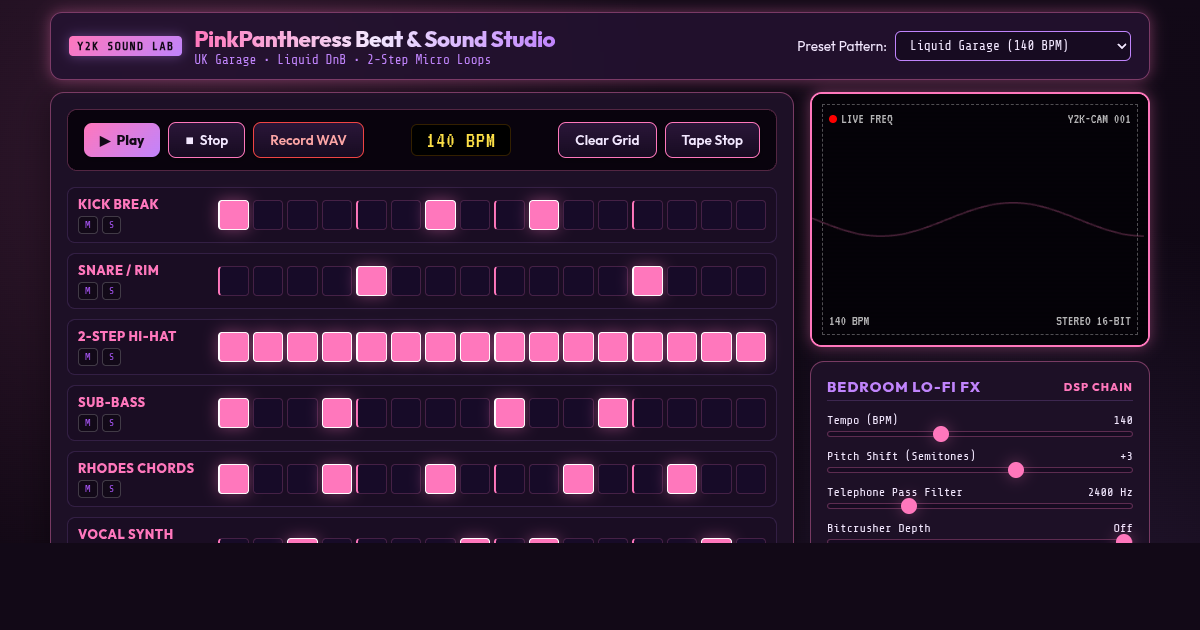Solo the Kick Break track
Image resolution: width=1200 pixels, height=630 pixels.
point(111,225)
